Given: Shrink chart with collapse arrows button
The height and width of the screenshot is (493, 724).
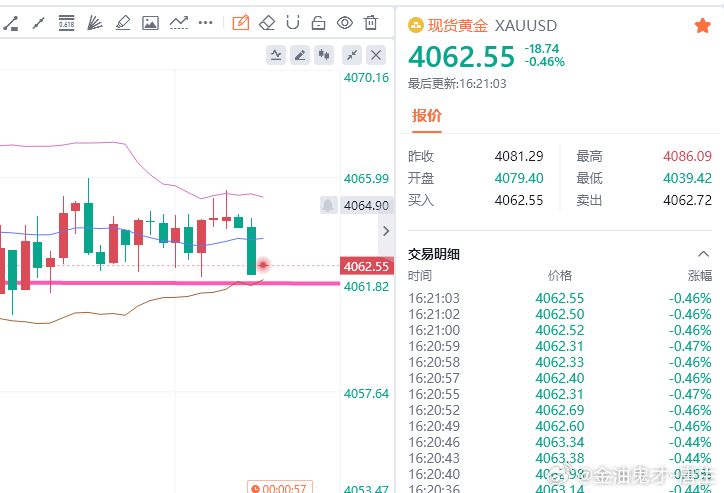Looking at the screenshot, I should [x=352, y=55].
